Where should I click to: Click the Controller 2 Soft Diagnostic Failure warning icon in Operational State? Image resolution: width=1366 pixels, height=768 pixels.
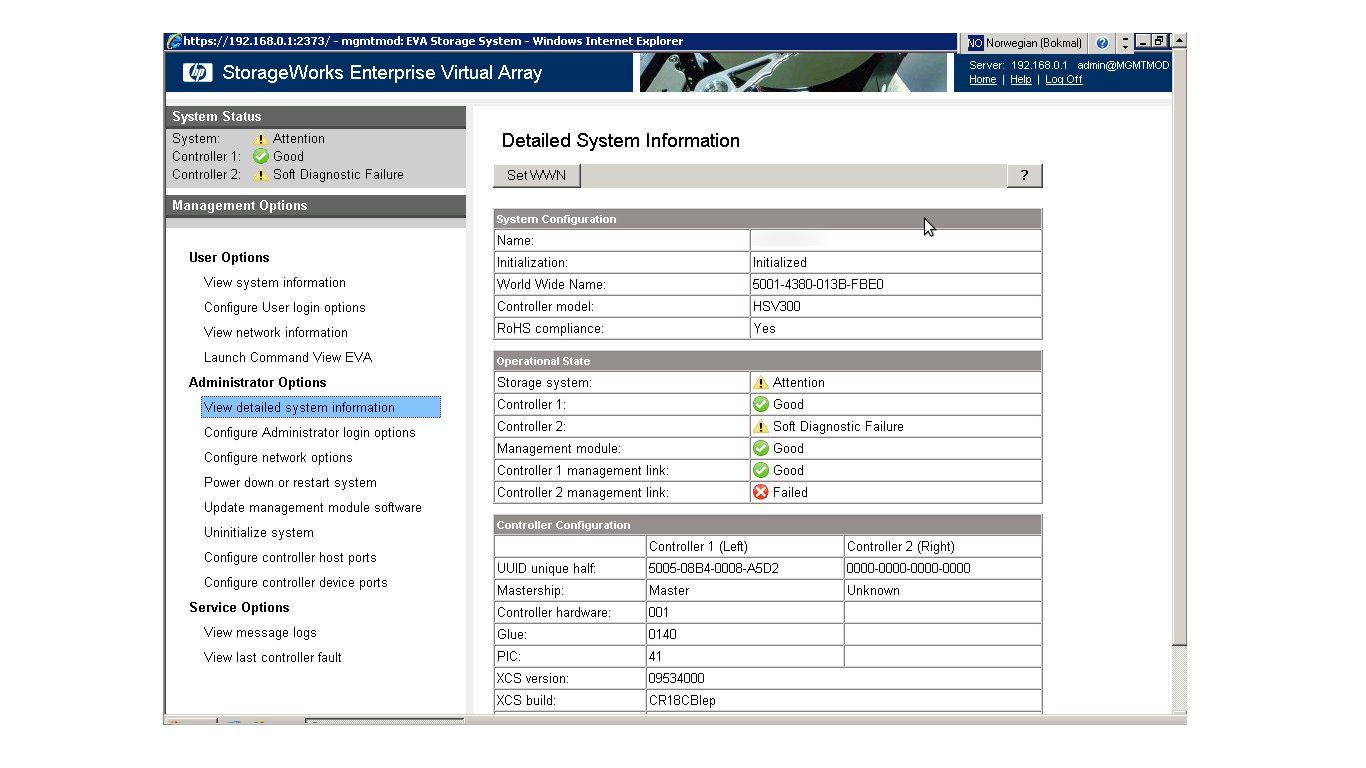click(x=761, y=426)
